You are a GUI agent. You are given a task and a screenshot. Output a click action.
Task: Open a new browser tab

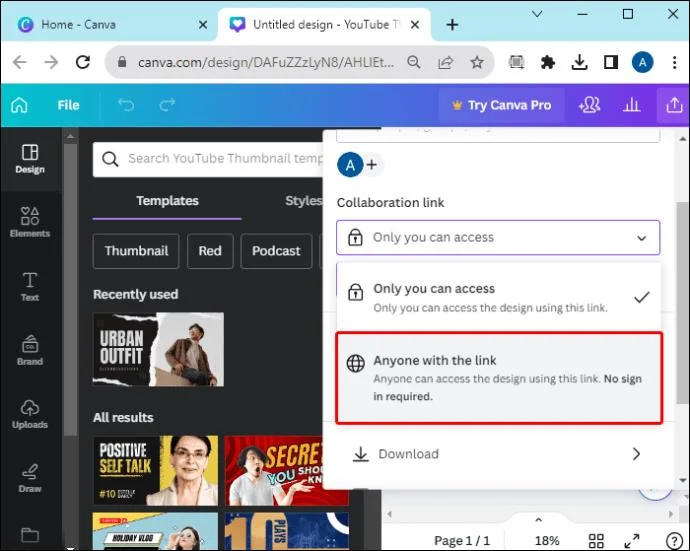452,25
